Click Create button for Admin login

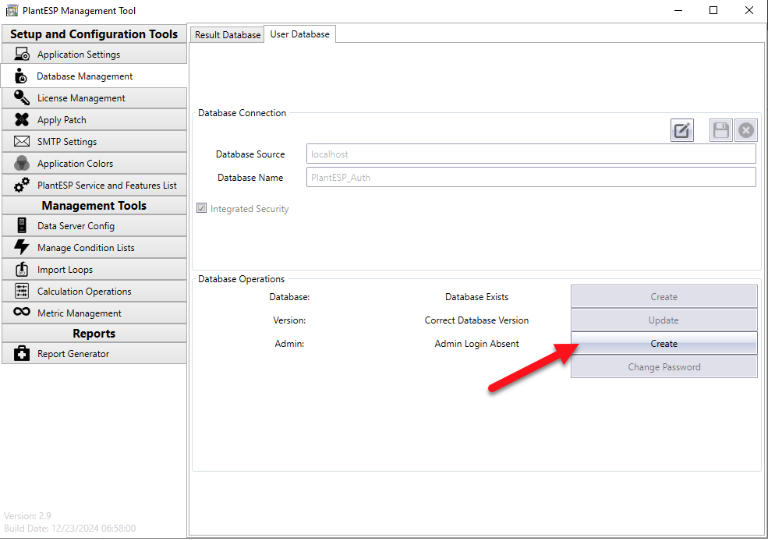click(x=664, y=344)
